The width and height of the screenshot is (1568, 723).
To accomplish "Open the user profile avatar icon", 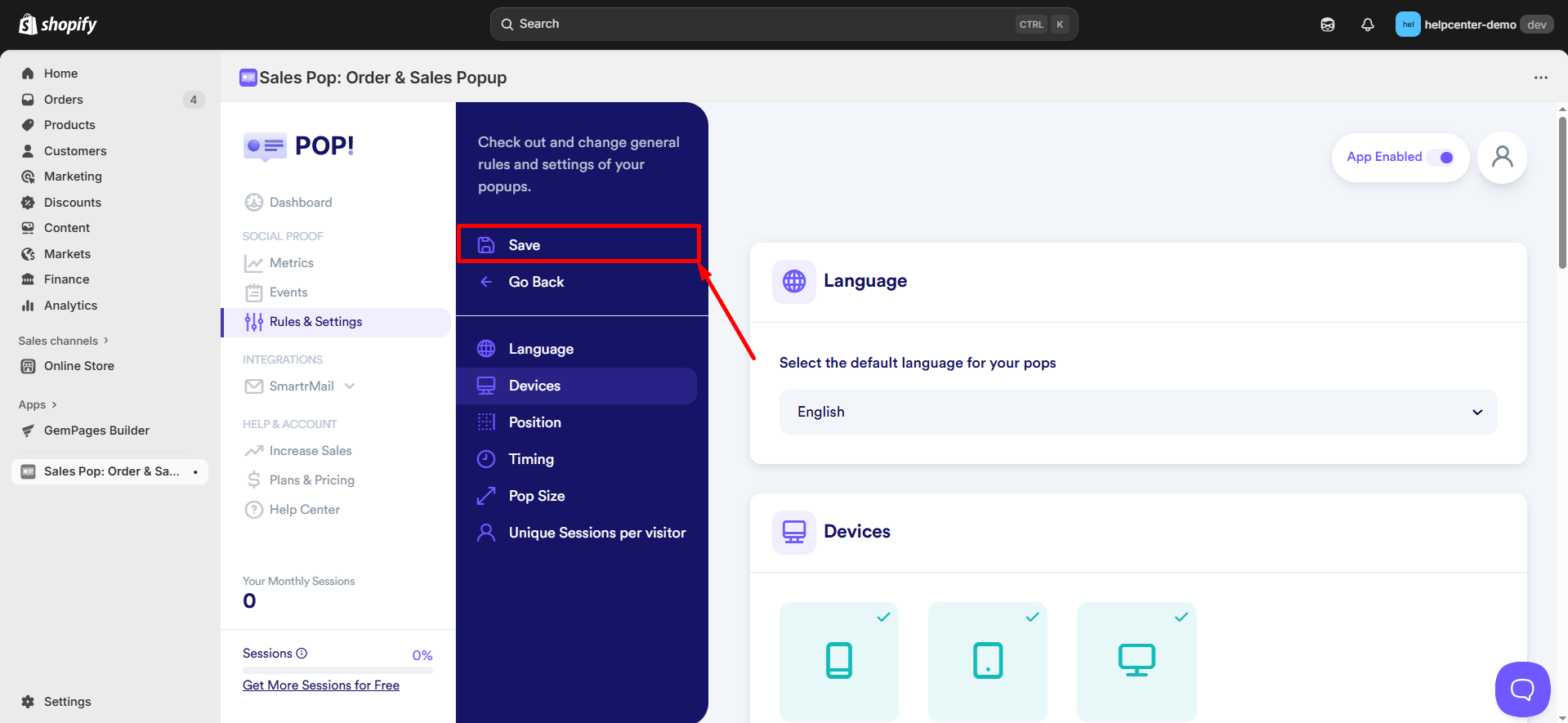I will [x=1502, y=157].
